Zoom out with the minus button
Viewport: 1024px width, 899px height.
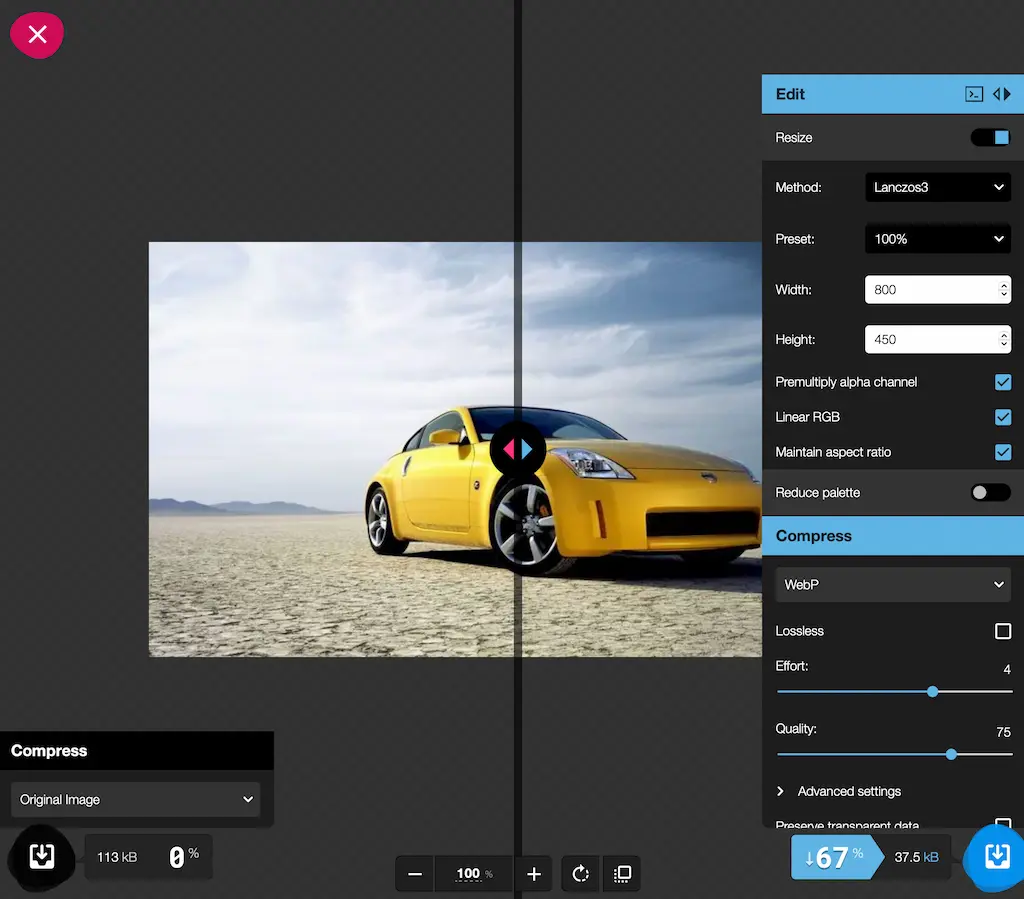pyautogui.click(x=415, y=874)
